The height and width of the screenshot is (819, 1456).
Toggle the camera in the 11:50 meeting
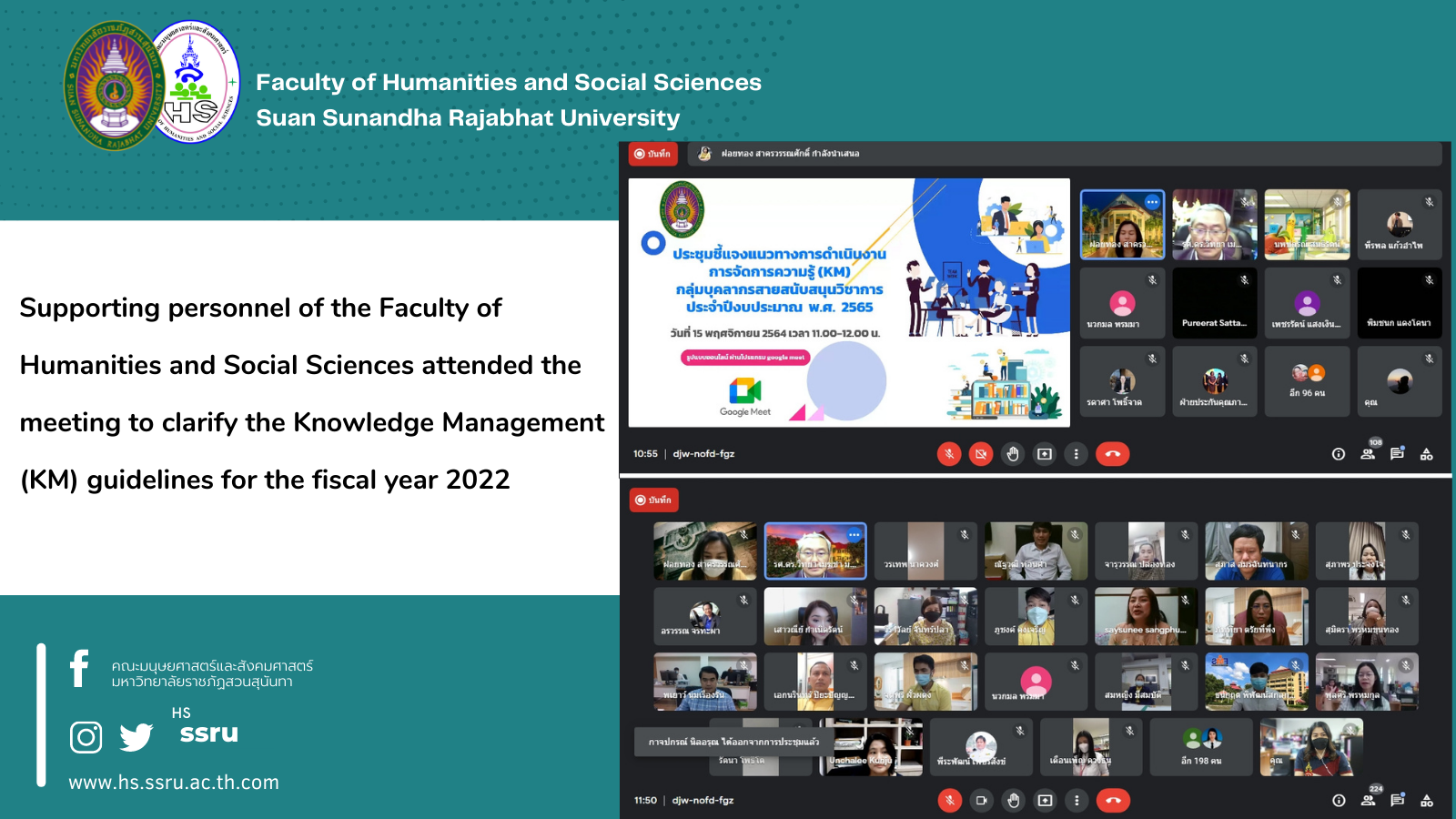981,801
